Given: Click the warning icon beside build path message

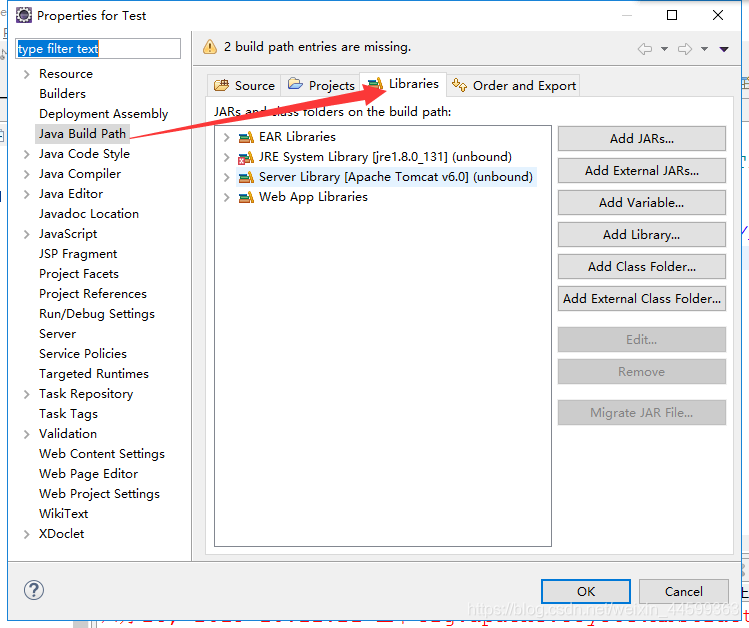Looking at the screenshot, I should click(210, 47).
